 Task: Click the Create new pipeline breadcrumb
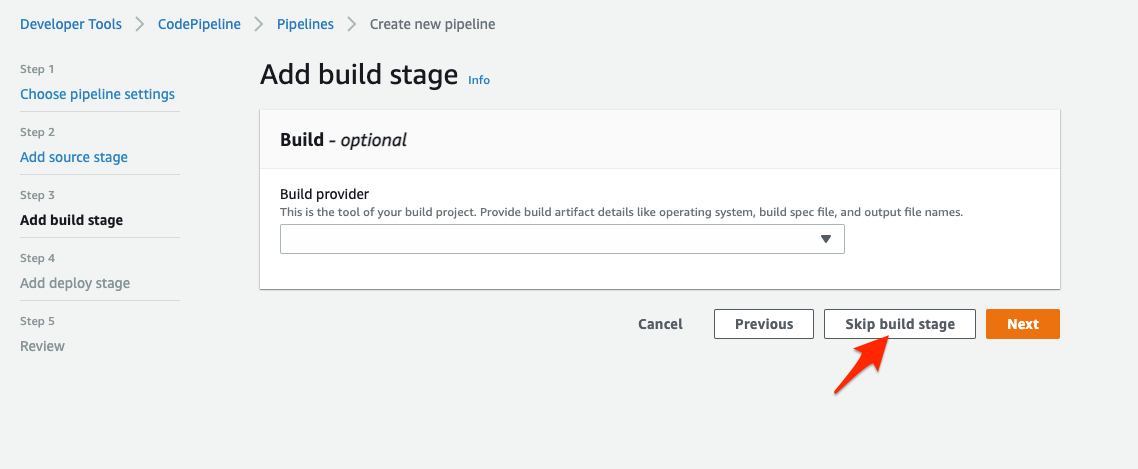tap(432, 24)
